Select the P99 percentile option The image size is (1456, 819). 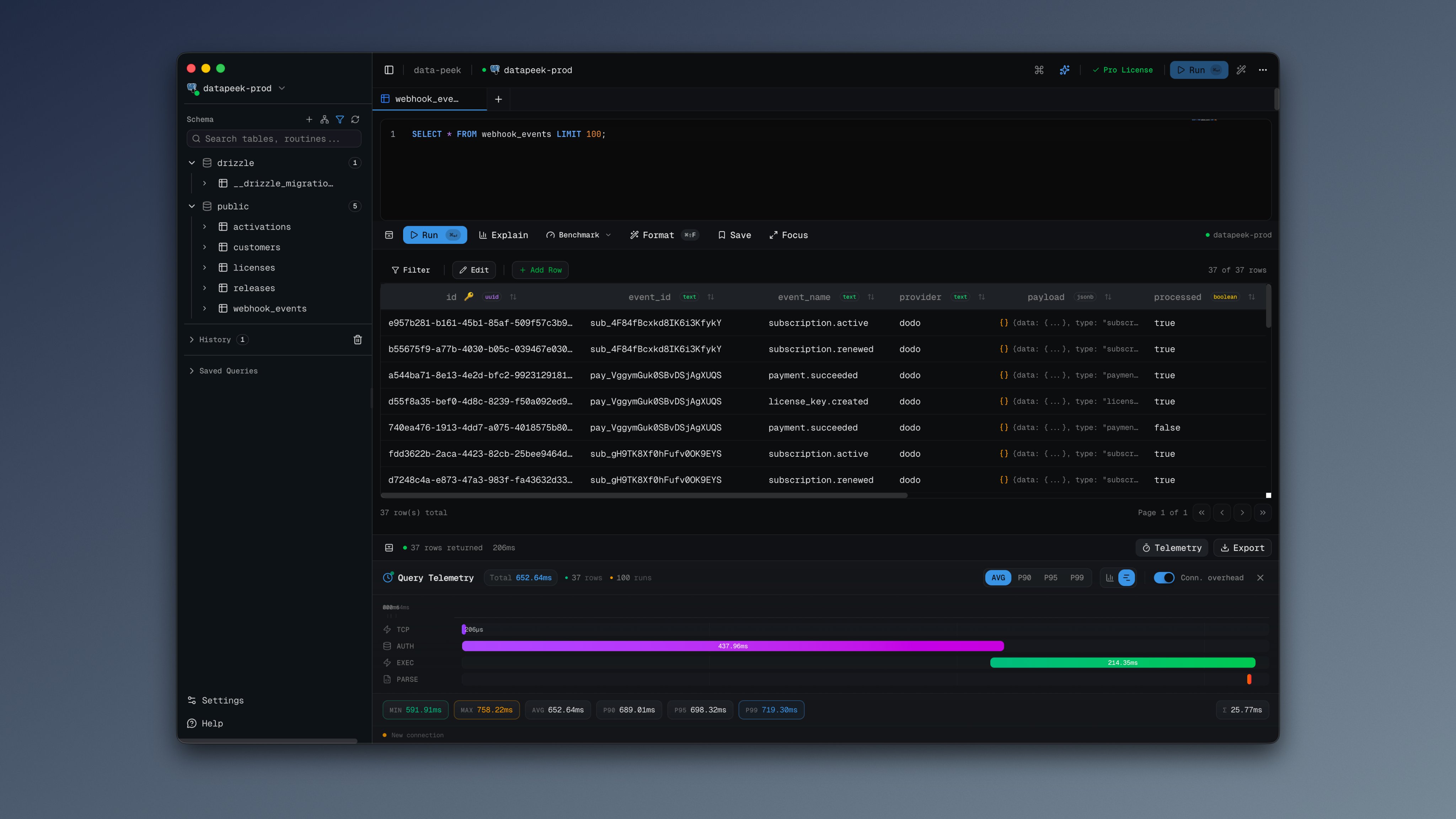pyautogui.click(x=1077, y=578)
